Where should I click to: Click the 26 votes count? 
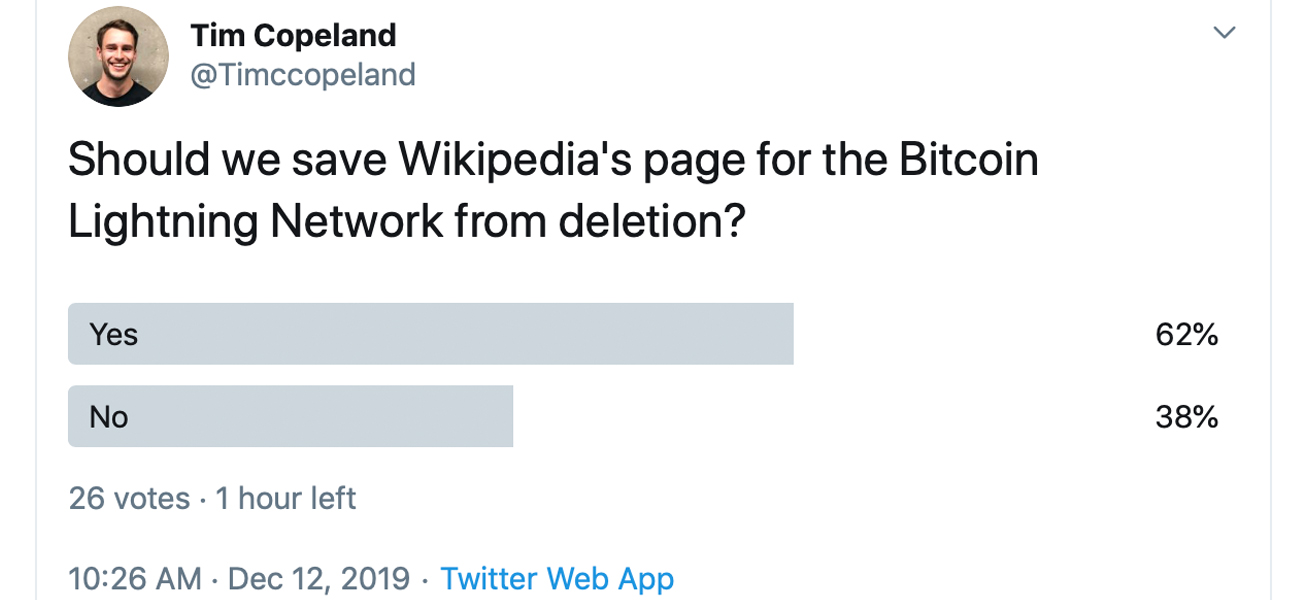tap(129, 498)
